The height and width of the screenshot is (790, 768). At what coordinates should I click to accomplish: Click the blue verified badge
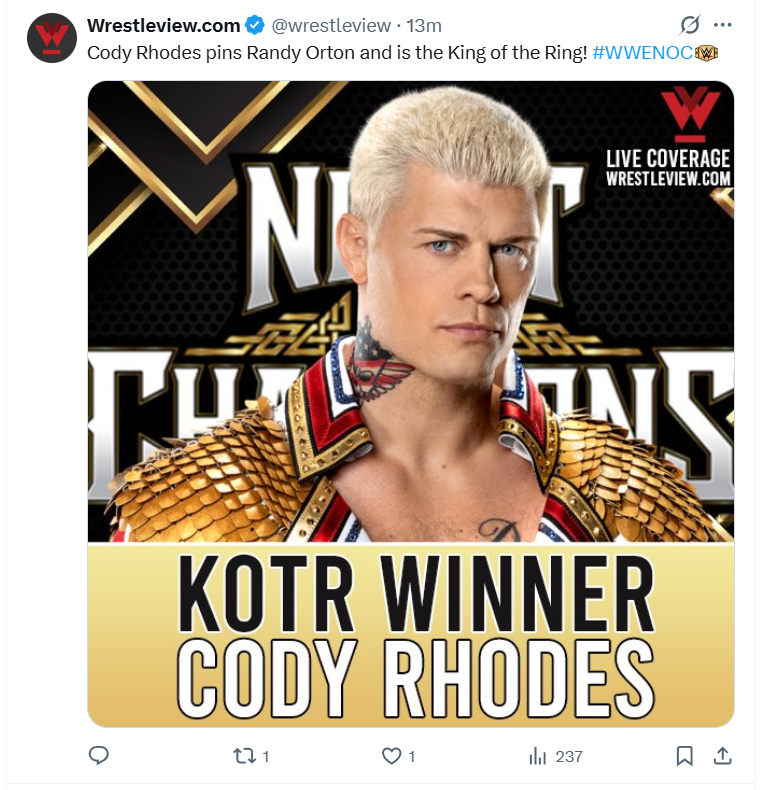255,25
